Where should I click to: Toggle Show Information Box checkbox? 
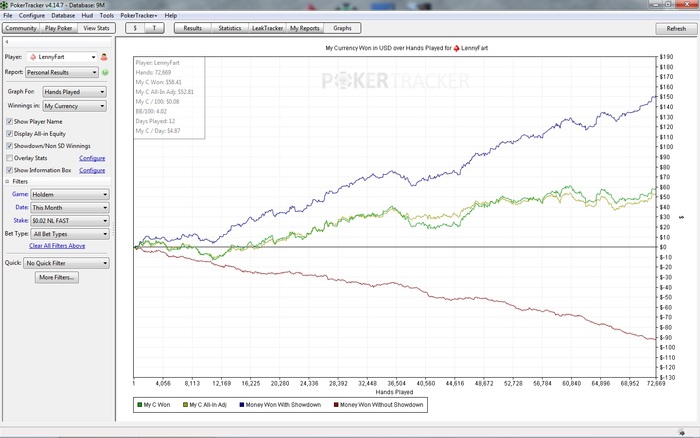point(9,170)
